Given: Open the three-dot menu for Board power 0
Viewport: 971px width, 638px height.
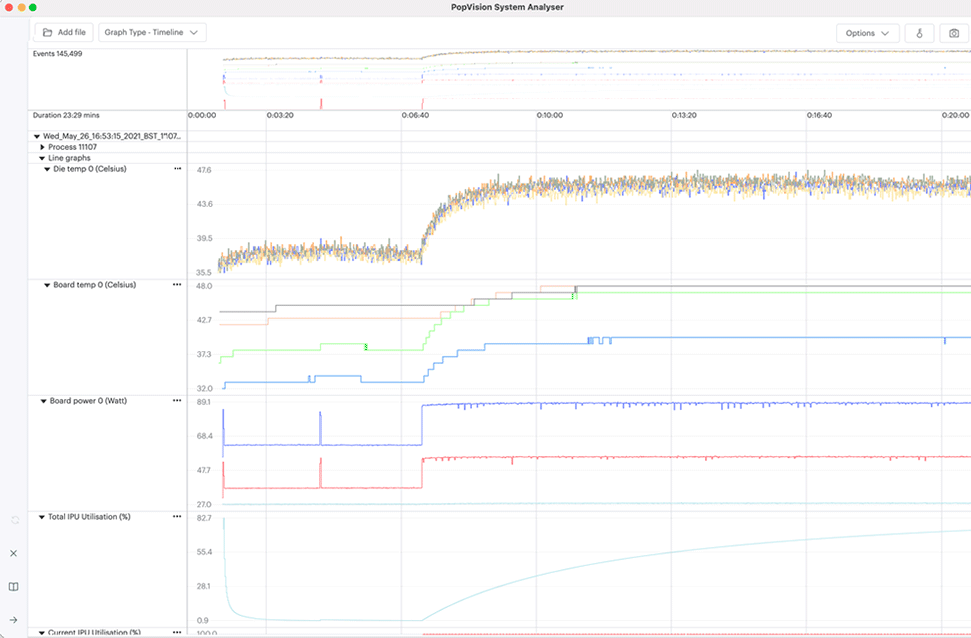Looking at the screenshot, I should tap(177, 401).
